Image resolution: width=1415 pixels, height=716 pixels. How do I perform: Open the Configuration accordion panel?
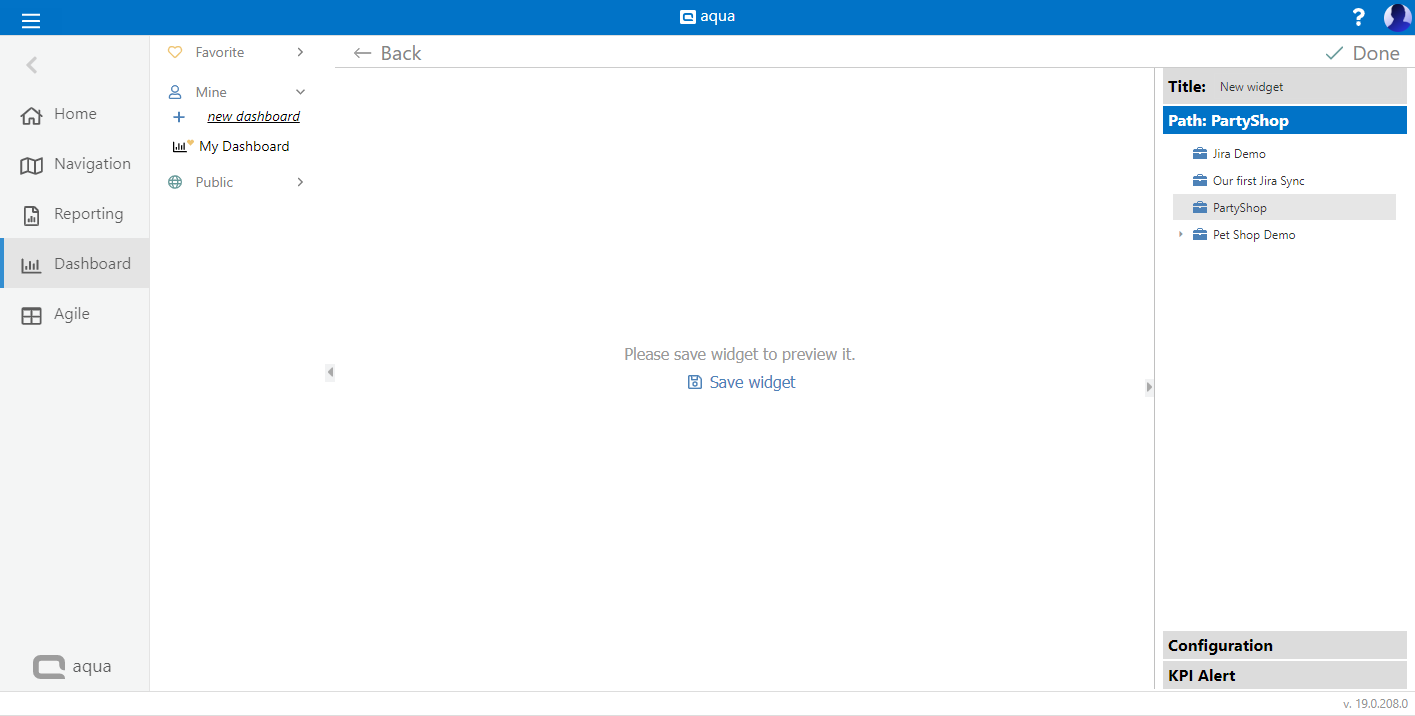1284,646
